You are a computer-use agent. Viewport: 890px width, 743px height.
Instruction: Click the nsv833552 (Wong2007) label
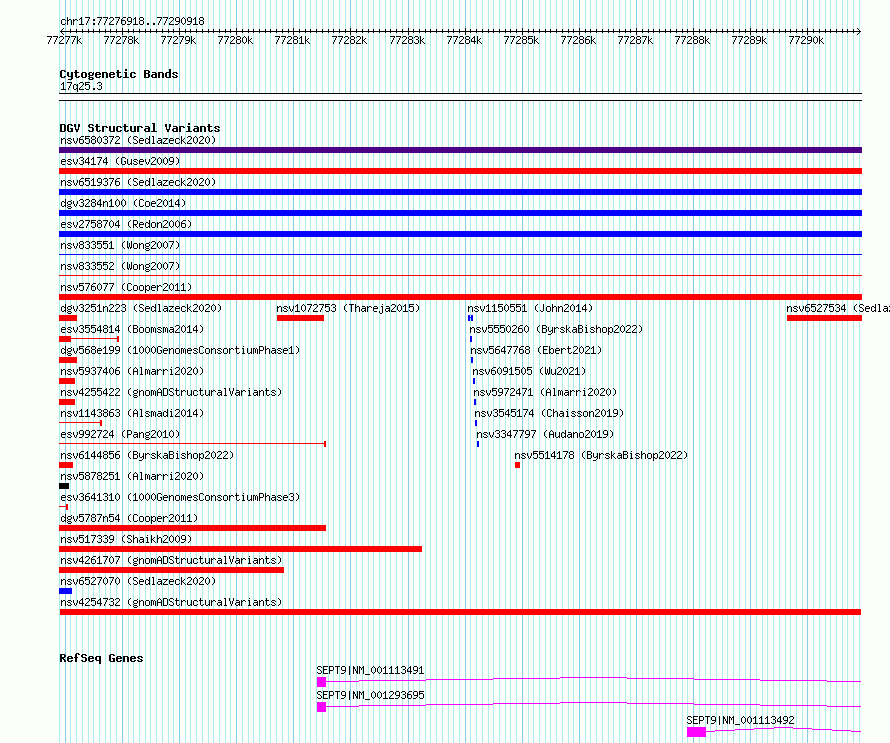click(x=120, y=266)
